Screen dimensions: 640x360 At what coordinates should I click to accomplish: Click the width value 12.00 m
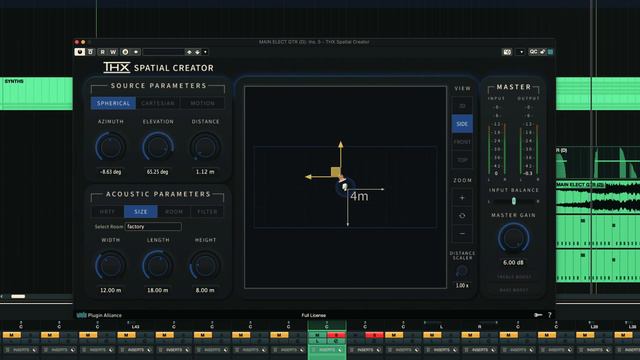tap(111, 290)
